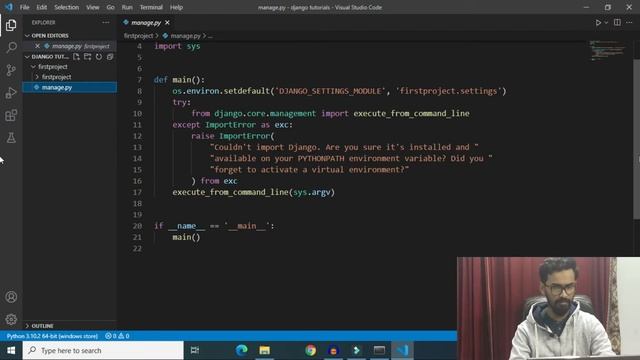Viewport: 640px width, 360px height.
Task: Click the New File icon in explorer
Action: click(x=76, y=57)
